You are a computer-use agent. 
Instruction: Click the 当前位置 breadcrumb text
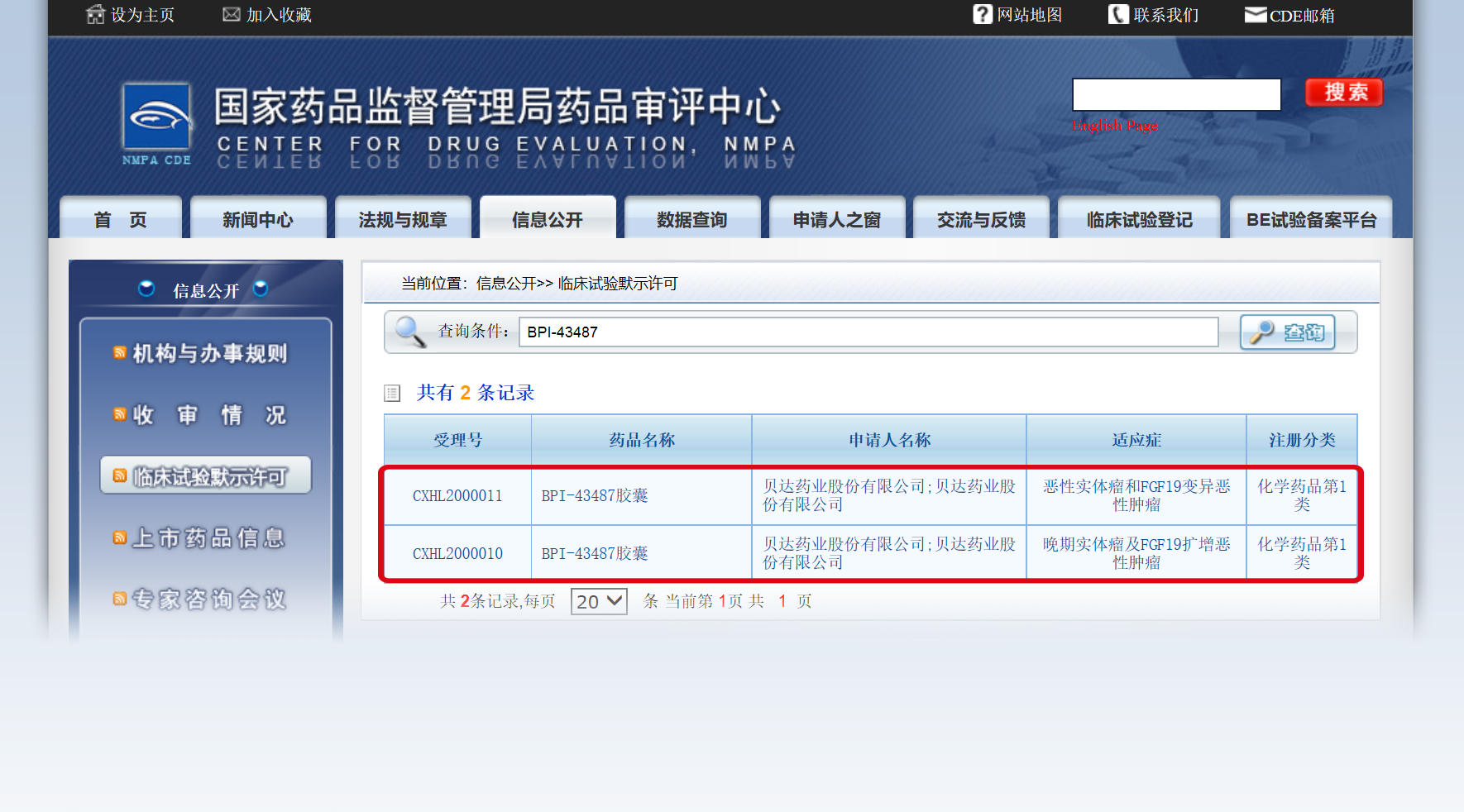tap(539, 284)
